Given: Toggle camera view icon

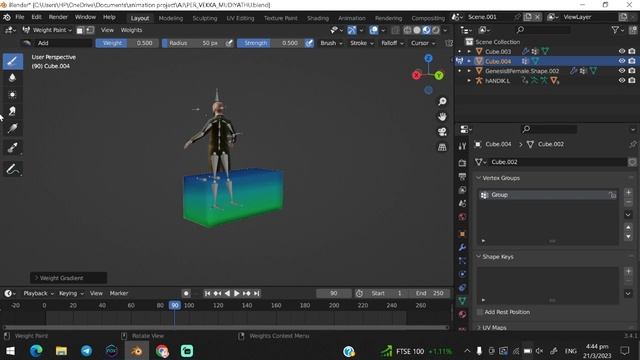Looking at the screenshot, I should click(x=442, y=132).
